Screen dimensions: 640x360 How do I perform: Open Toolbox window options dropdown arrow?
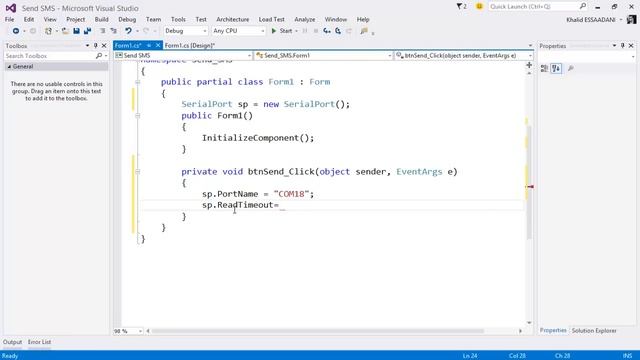coord(87,46)
